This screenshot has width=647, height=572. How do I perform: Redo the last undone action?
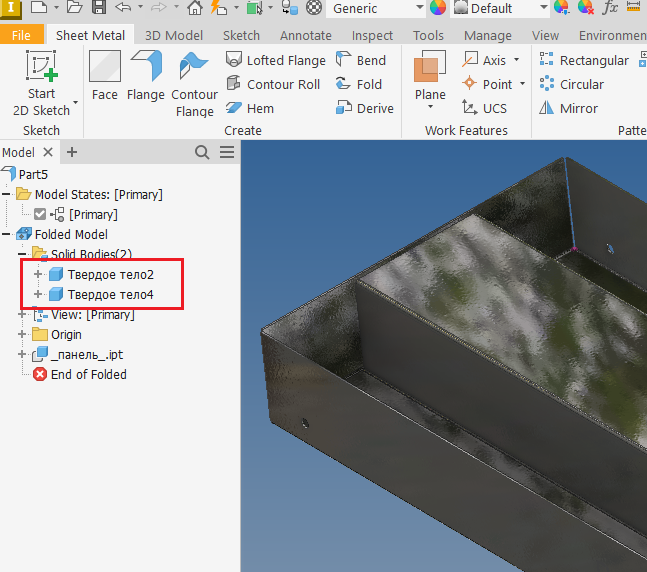point(158,7)
